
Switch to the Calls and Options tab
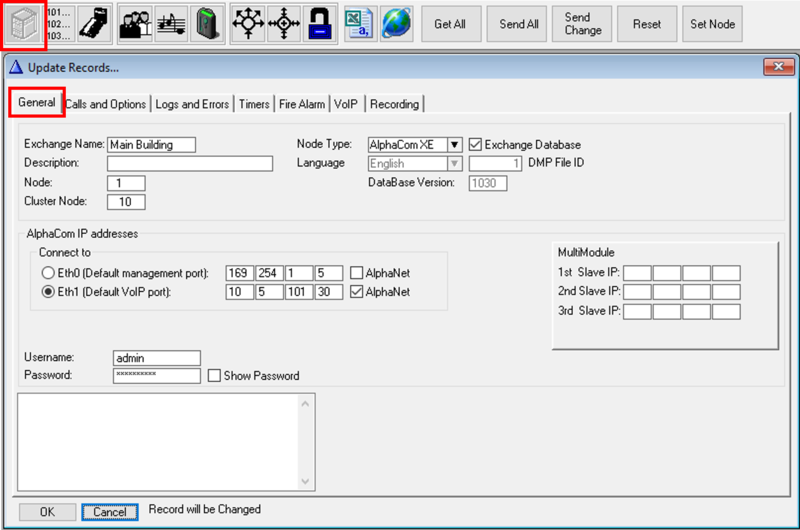pyautogui.click(x=106, y=104)
